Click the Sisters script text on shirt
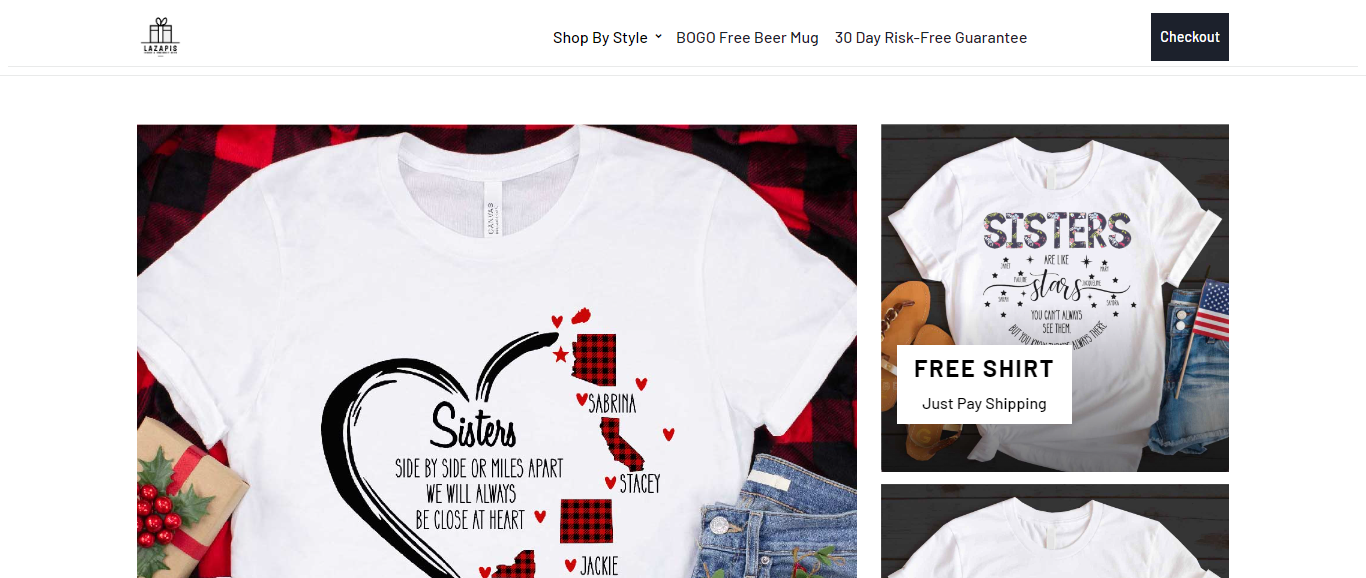 (473, 427)
